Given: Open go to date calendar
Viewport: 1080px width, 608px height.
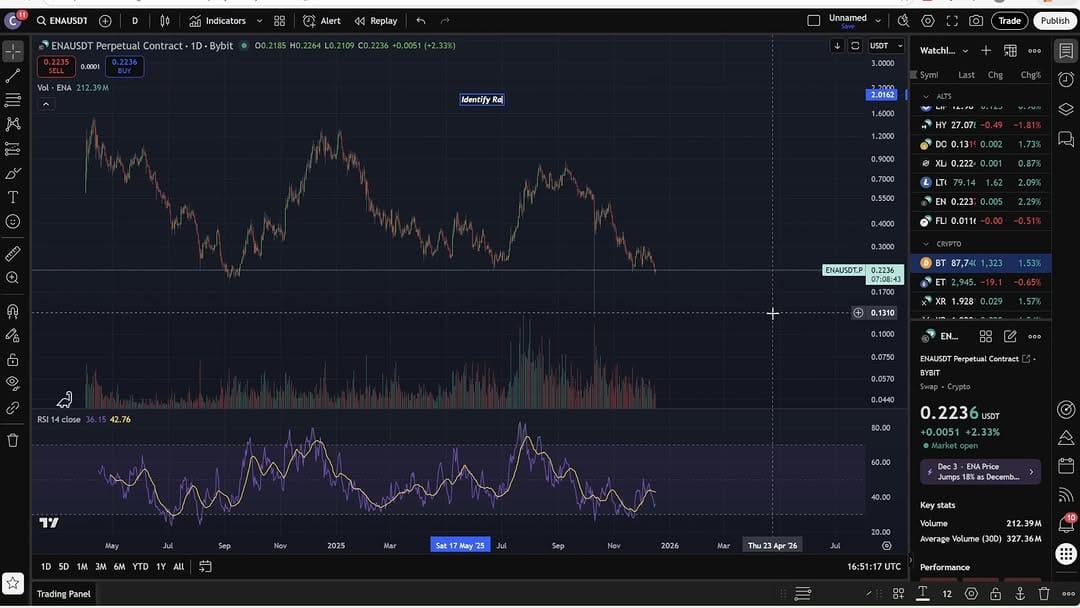Looking at the screenshot, I should (205, 567).
